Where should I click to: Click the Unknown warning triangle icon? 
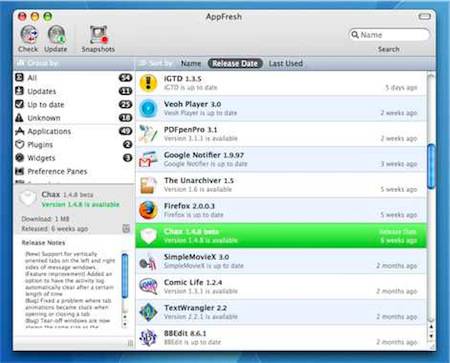pyautogui.click(x=20, y=118)
